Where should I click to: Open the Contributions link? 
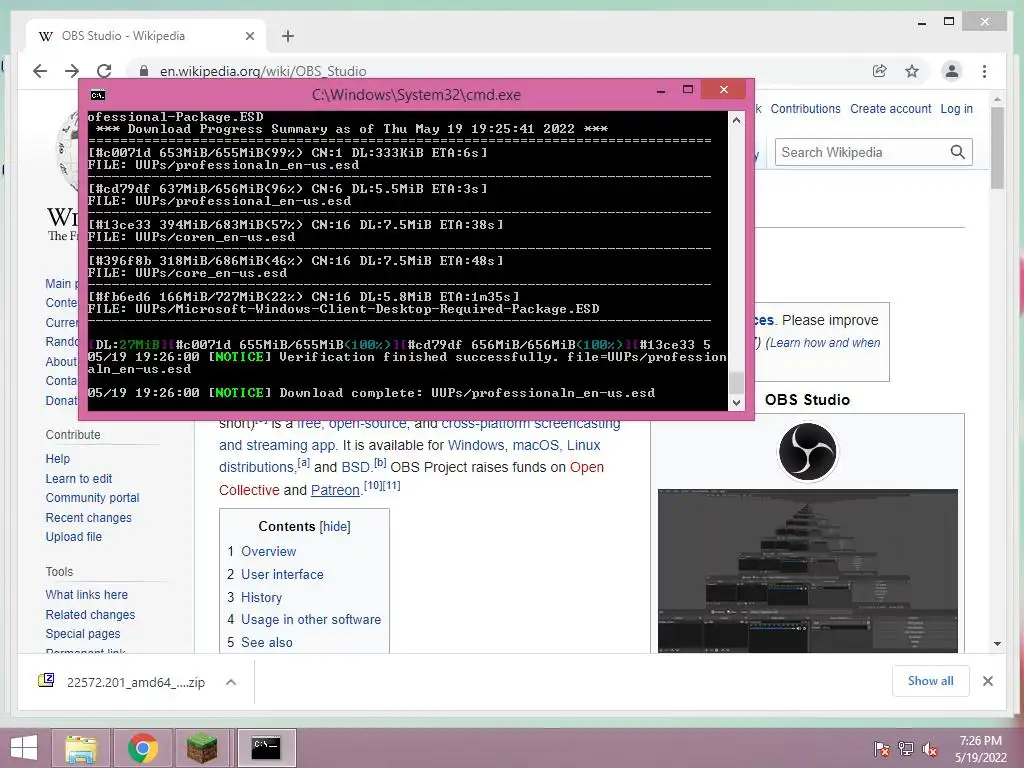point(805,109)
